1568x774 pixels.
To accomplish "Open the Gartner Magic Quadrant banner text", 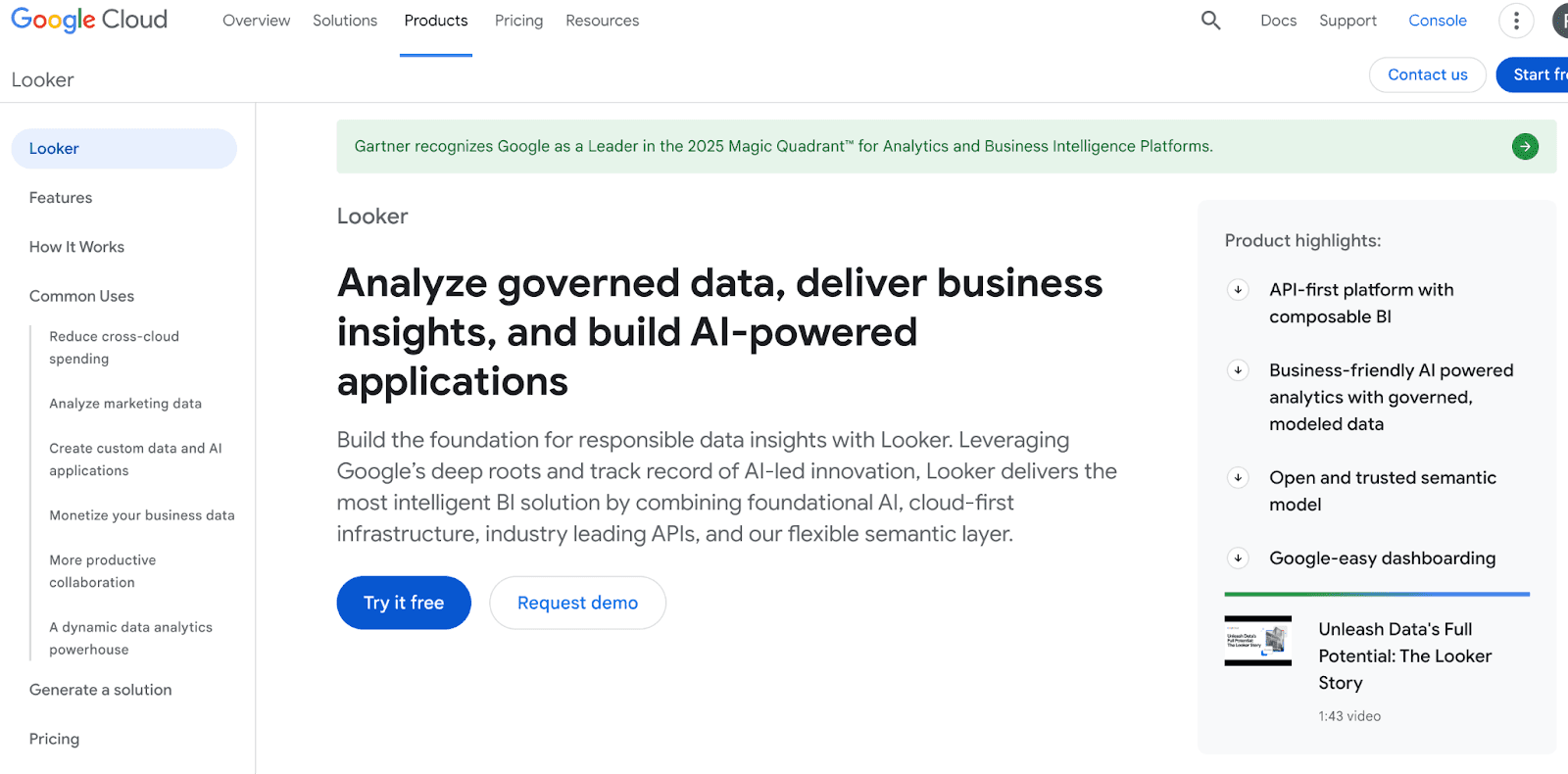I will [783, 147].
